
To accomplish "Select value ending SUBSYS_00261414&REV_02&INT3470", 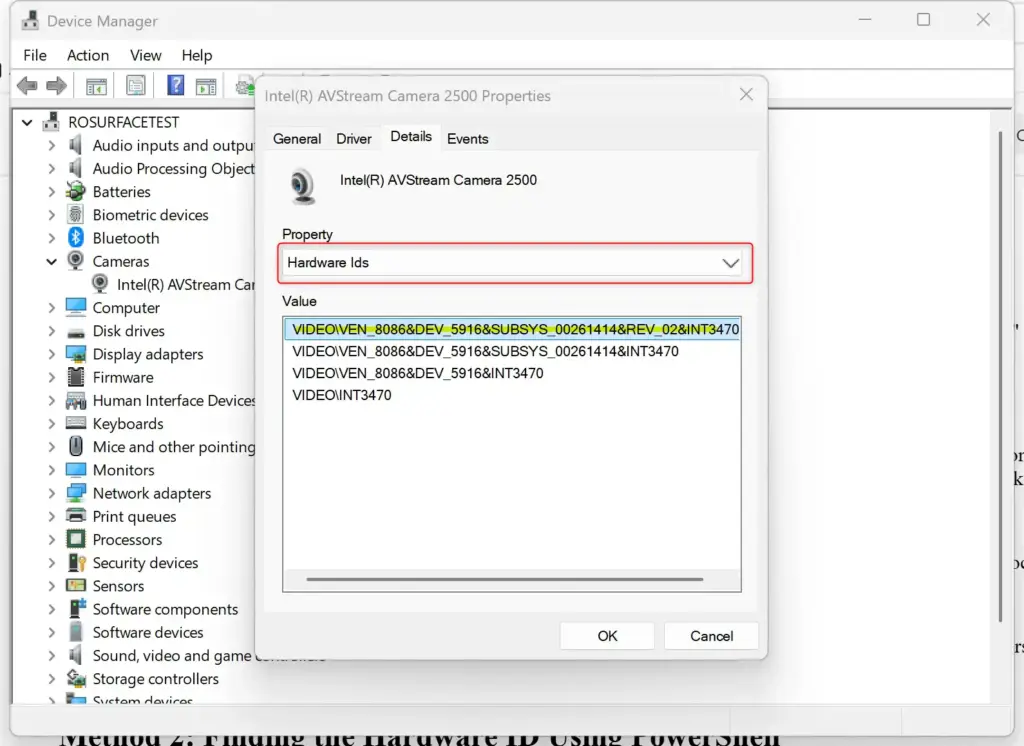I will (515, 329).
